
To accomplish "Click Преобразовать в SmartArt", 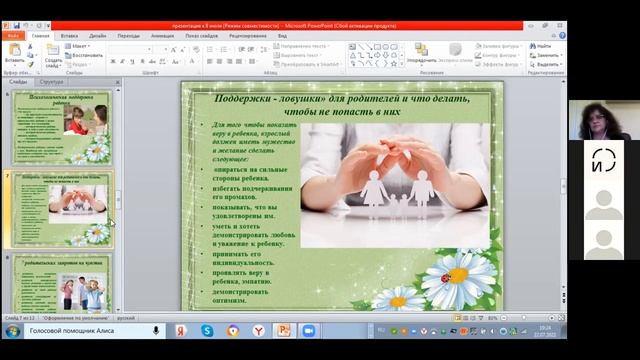I will (308, 64).
